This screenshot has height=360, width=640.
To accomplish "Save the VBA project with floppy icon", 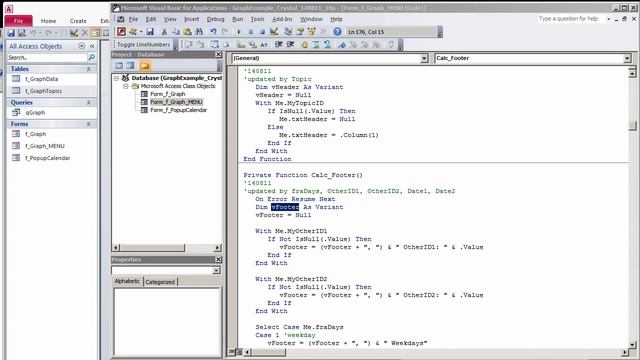I will click(150, 31).
